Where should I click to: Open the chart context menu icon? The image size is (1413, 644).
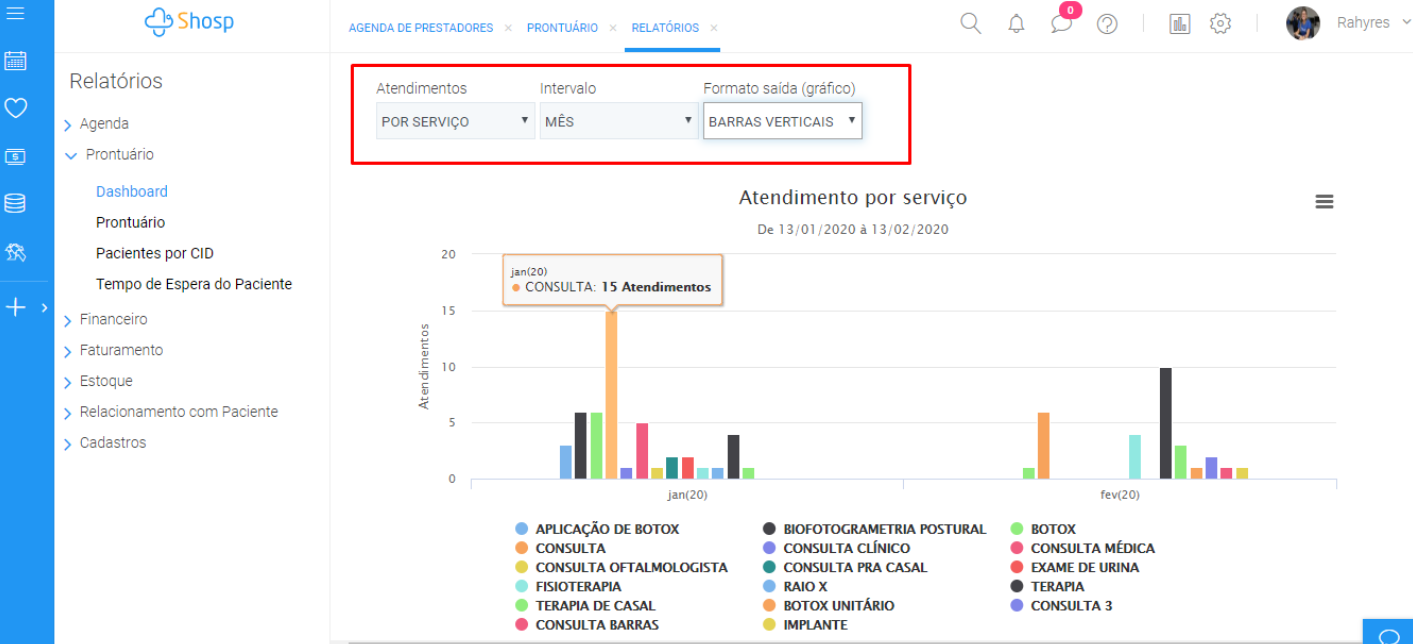point(1324,202)
